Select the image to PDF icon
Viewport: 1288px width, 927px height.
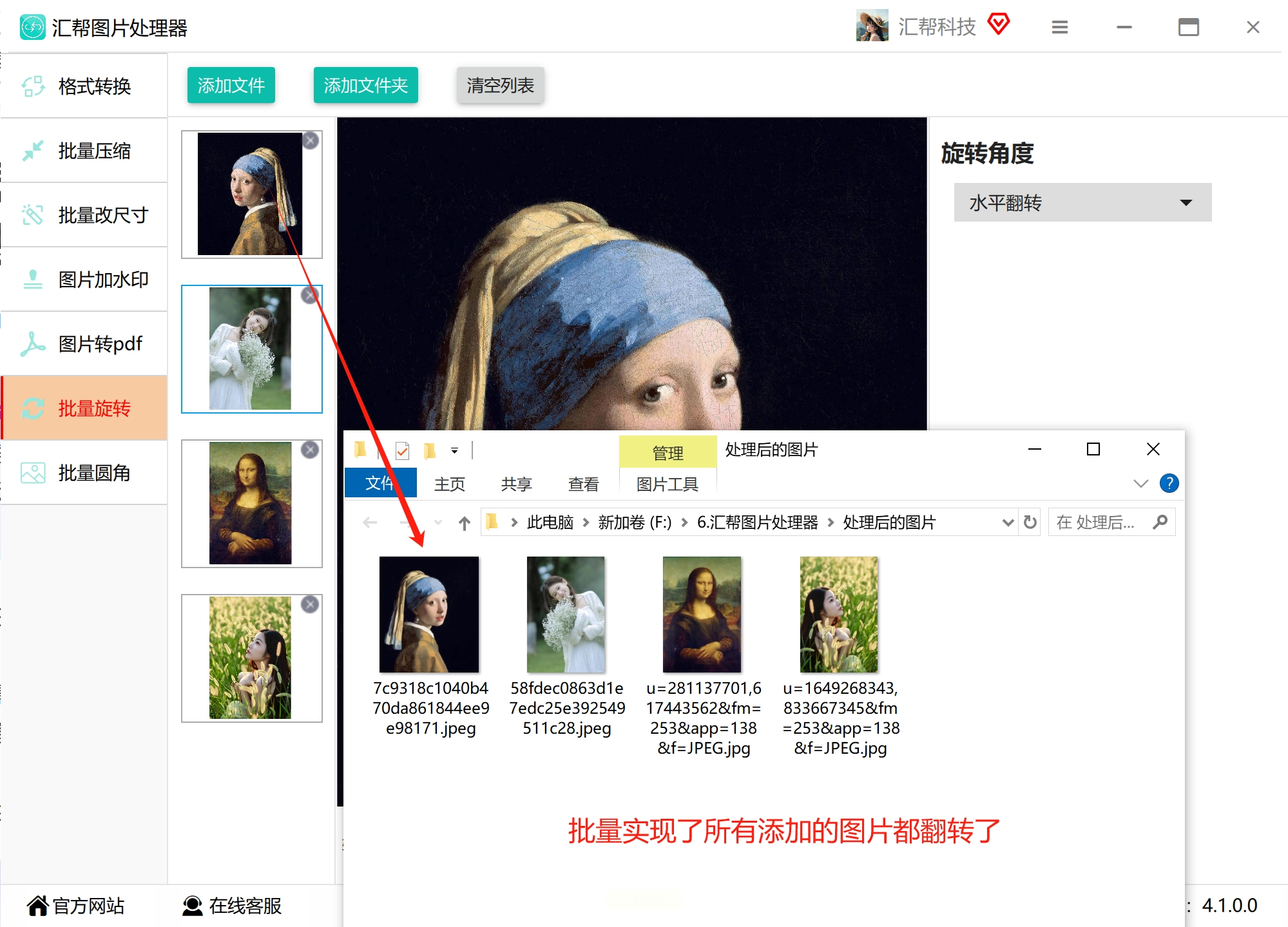tap(33, 344)
